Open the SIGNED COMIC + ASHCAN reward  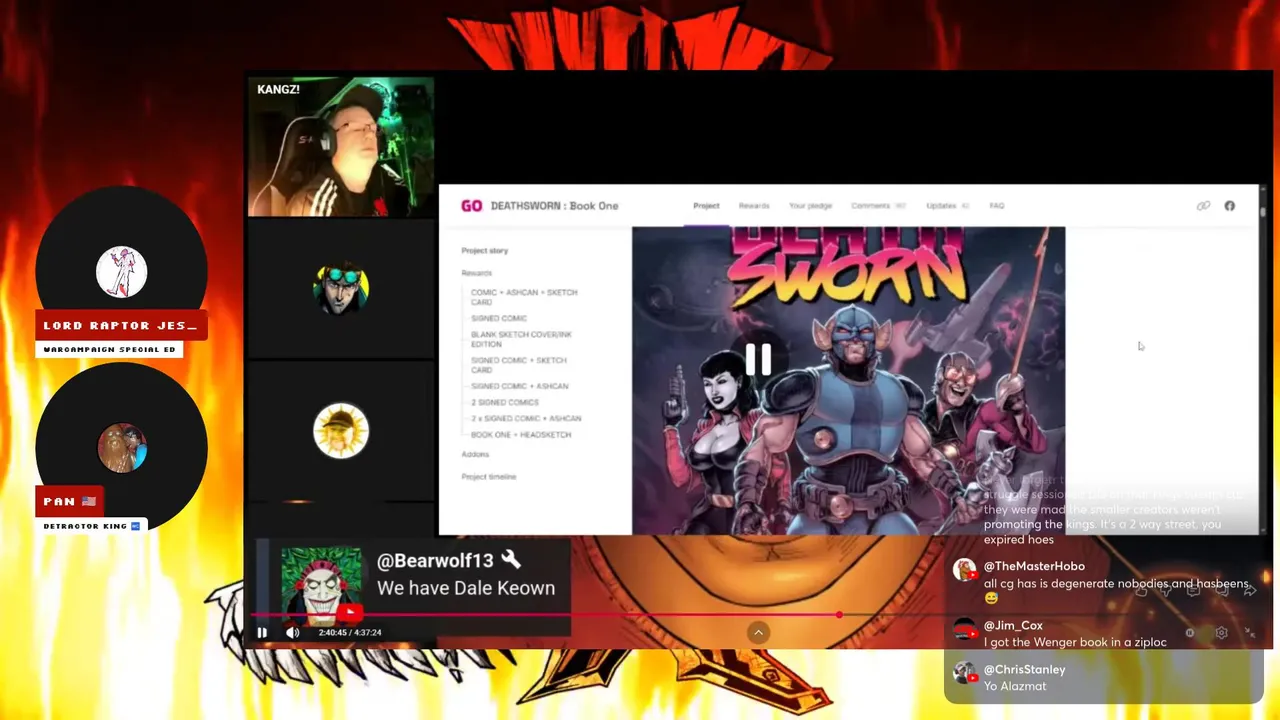[x=520, y=386]
